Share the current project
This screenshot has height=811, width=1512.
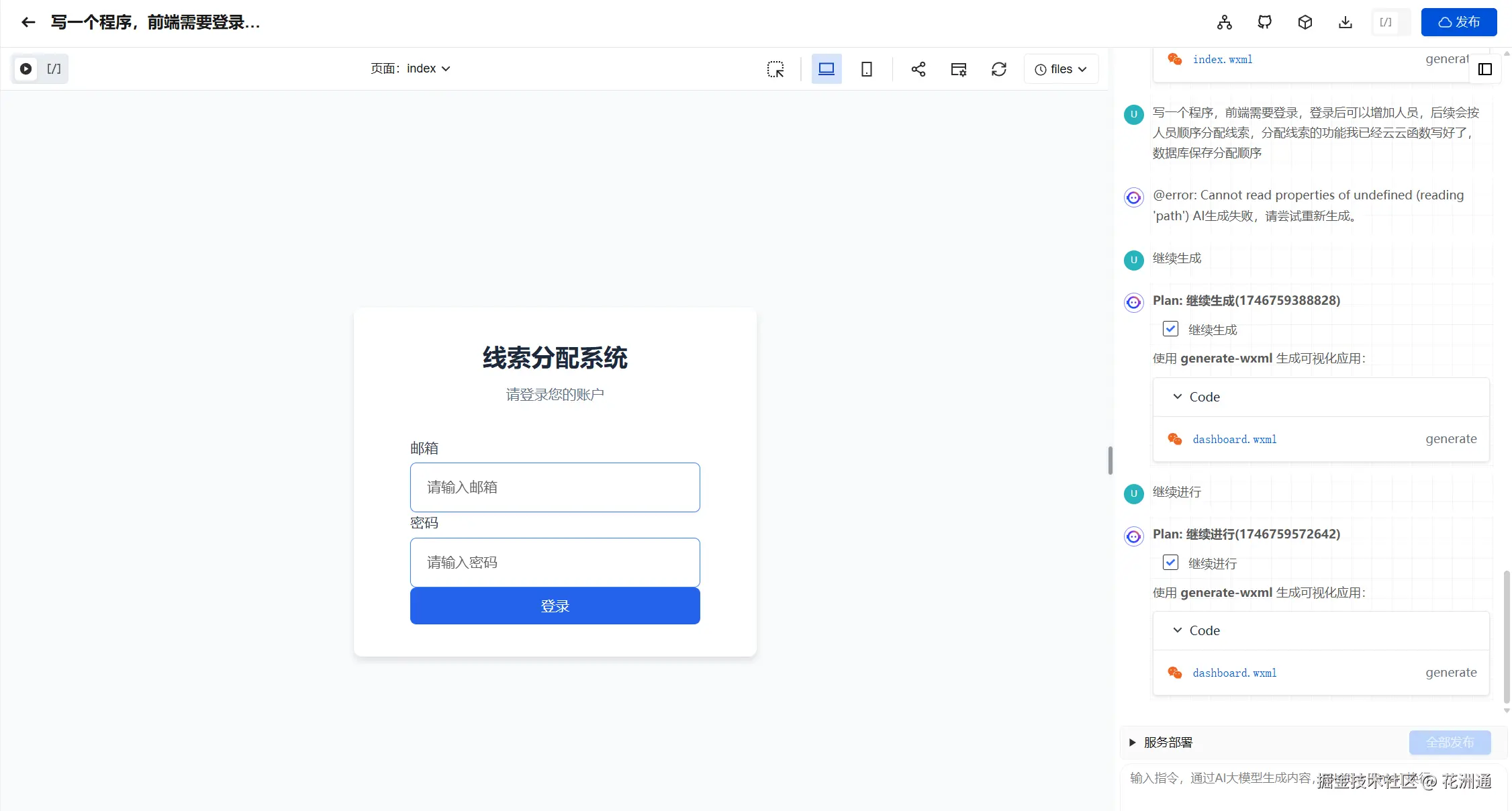coord(918,68)
